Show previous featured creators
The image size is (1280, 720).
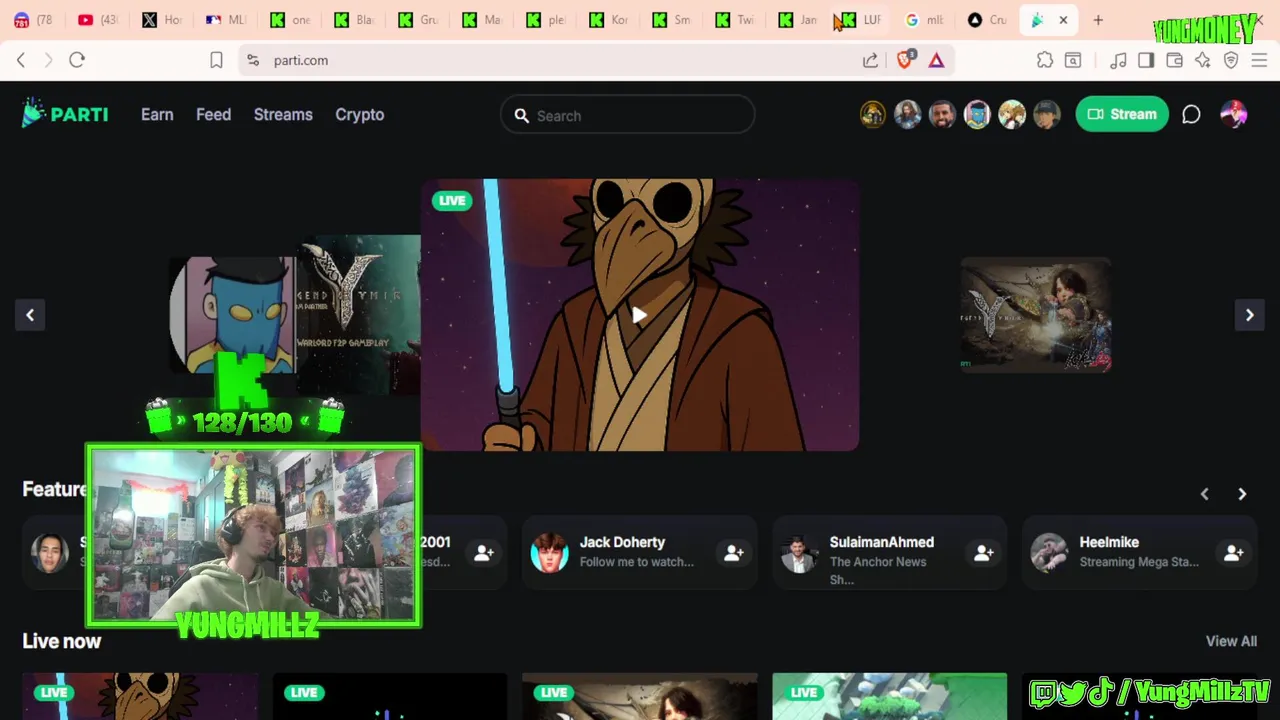tap(1205, 494)
